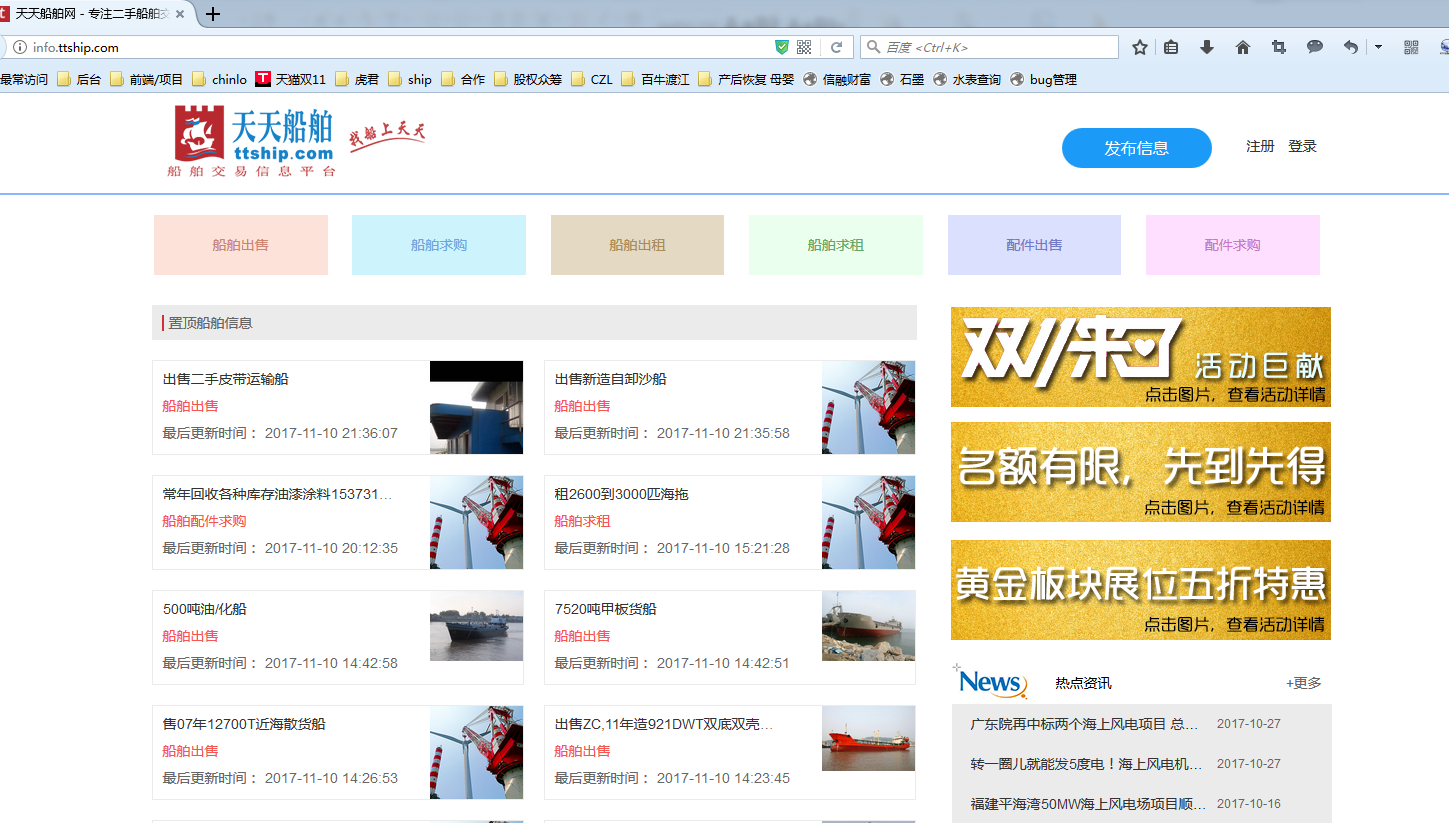Open the 合作 bookmark folder
Viewport: 1449px width, 823px height.
click(463, 79)
